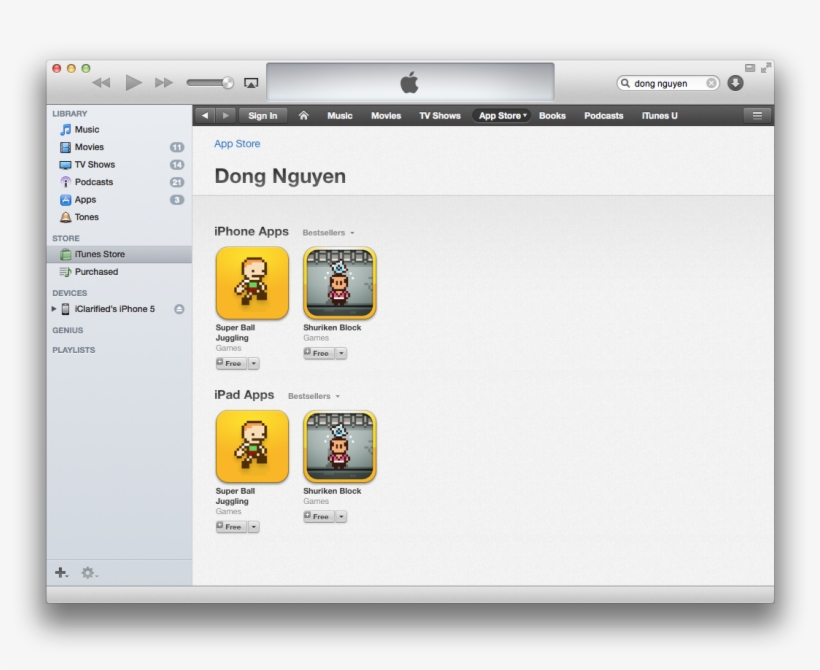
Task: Adjust the volume slider knob
Action: [x=227, y=83]
